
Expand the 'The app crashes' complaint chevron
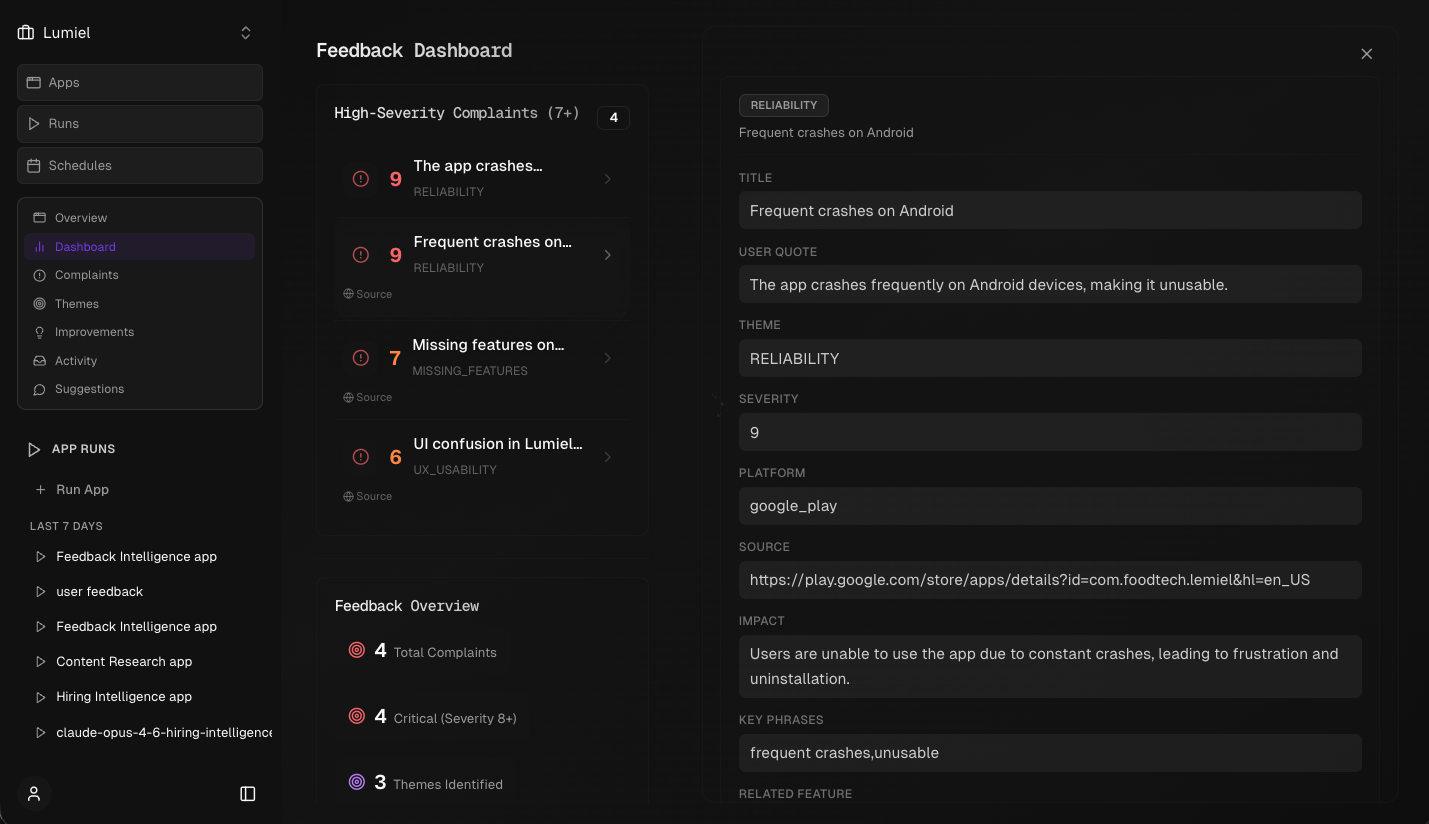click(x=607, y=179)
